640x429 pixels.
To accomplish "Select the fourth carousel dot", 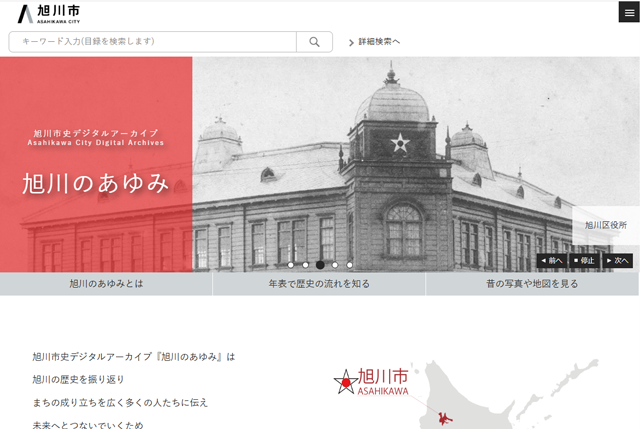I will [335, 265].
